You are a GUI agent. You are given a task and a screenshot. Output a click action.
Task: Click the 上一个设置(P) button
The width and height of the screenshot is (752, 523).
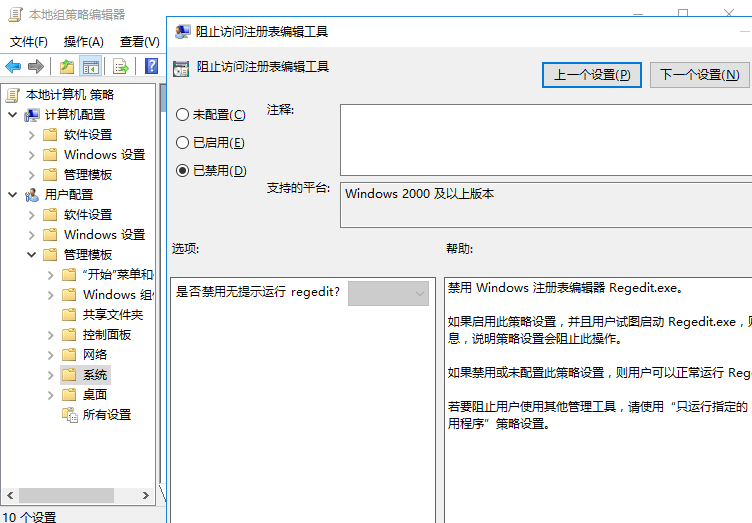pyautogui.click(x=592, y=75)
